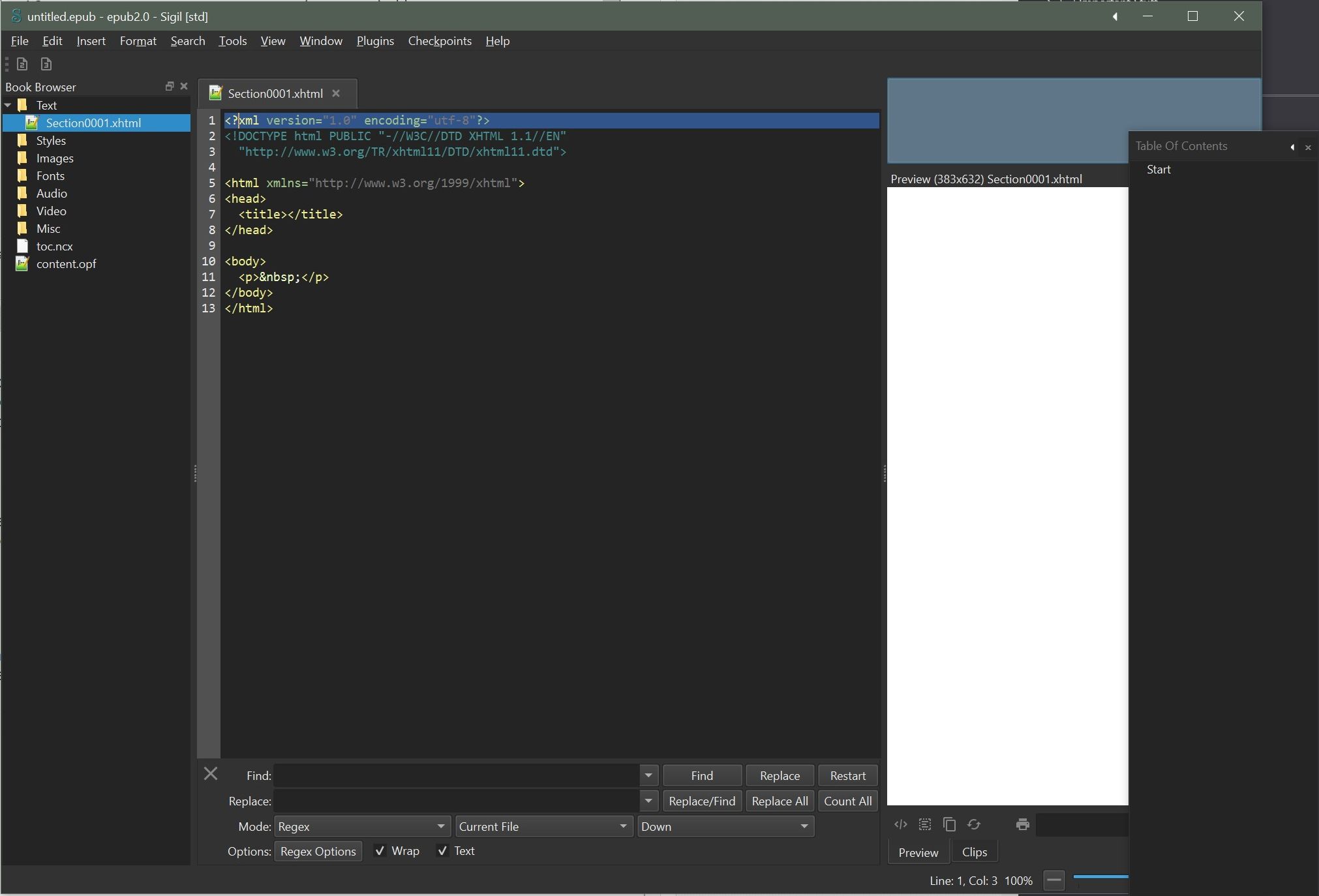Open the Plugins menu
The height and width of the screenshot is (896, 1319).
coord(375,41)
